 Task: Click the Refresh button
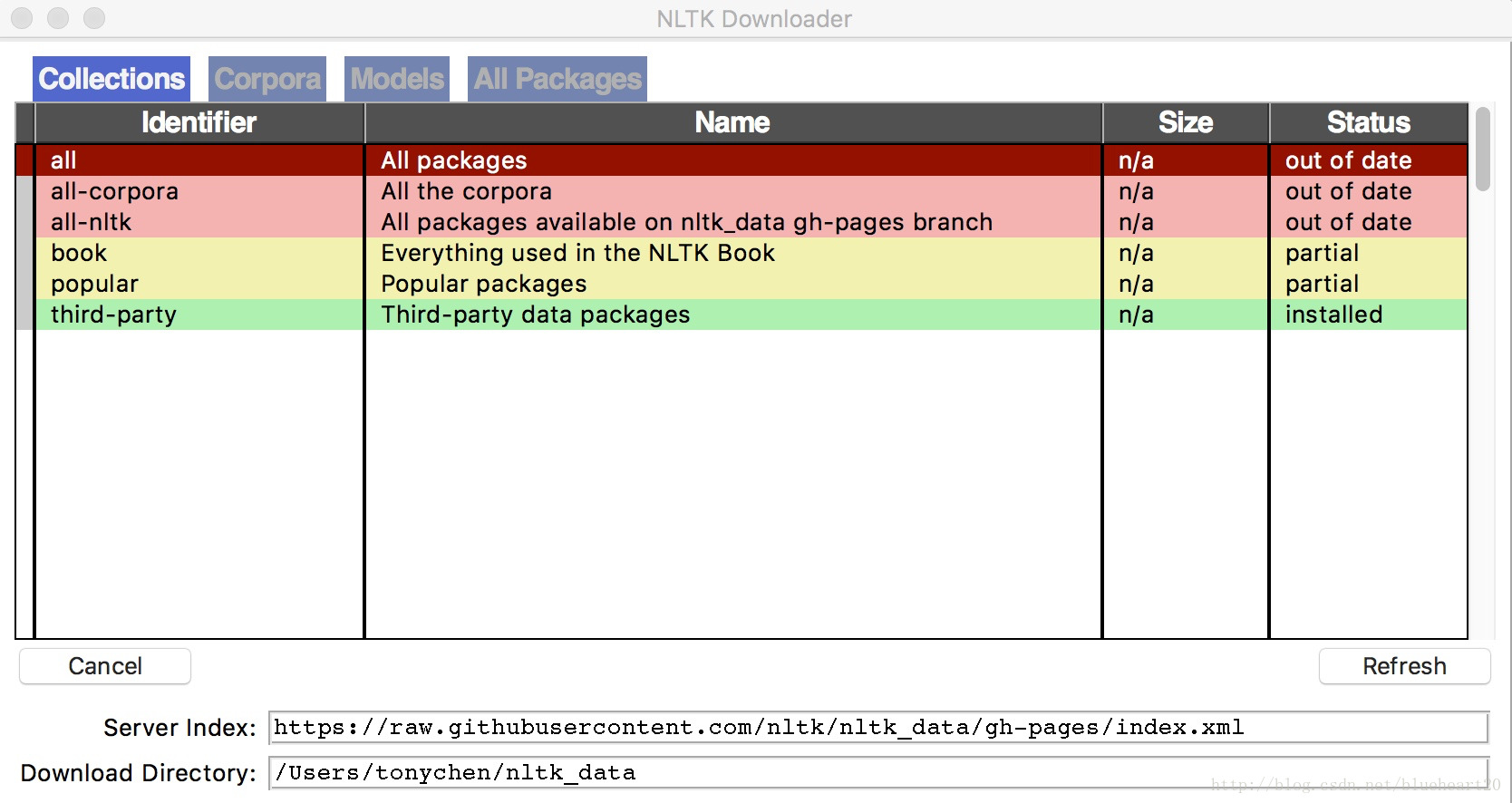coord(1404,666)
